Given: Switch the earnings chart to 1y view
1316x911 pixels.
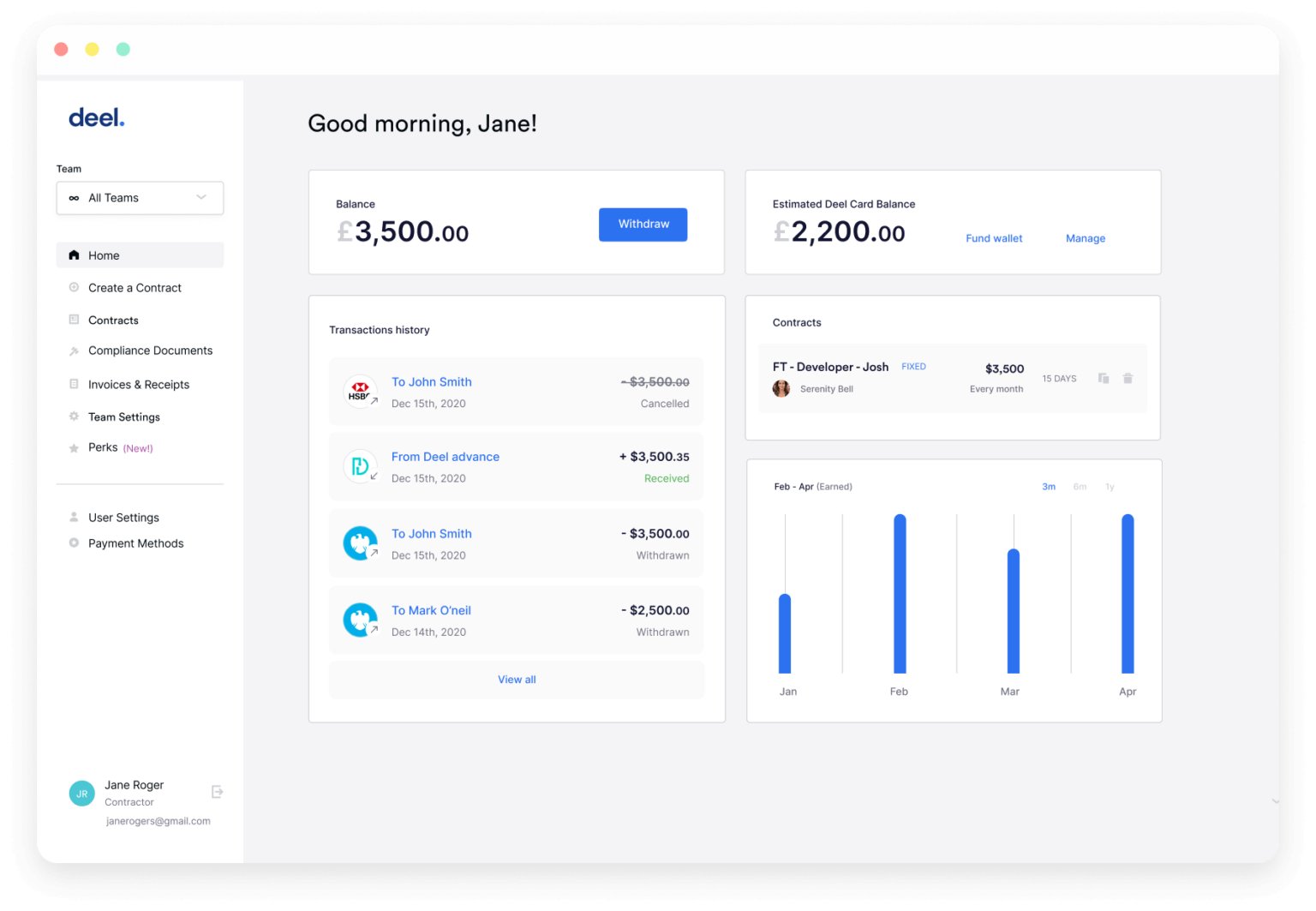Looking at the screenshot, I should coord(1110,486).
